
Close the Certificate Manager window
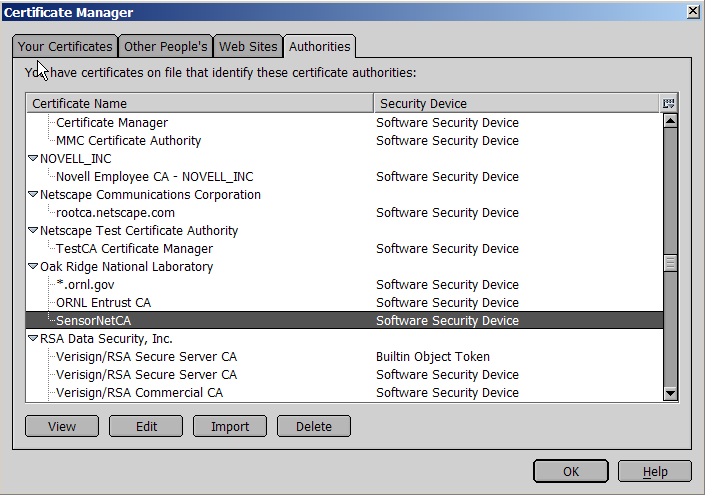(x=693, y=12)
